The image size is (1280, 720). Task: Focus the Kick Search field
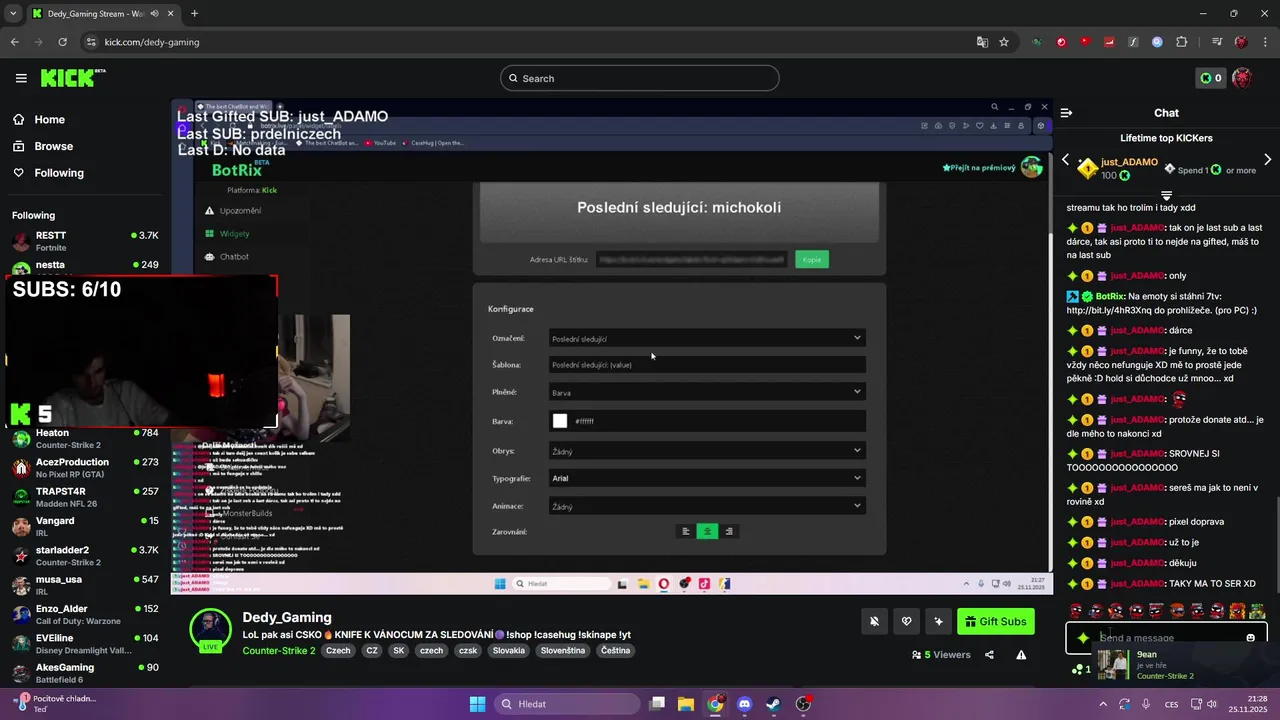pos(640,78)
